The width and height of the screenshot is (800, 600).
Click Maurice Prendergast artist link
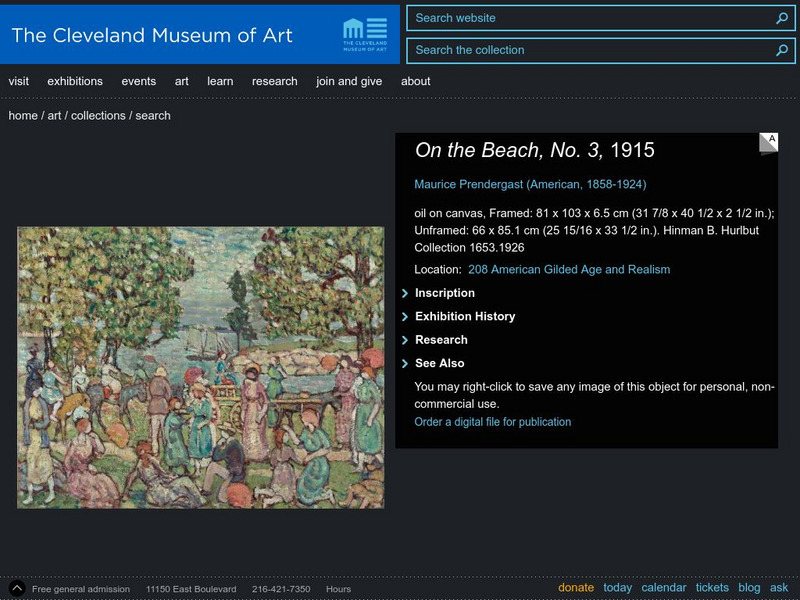pyautogui.click(x=530, y=184)
